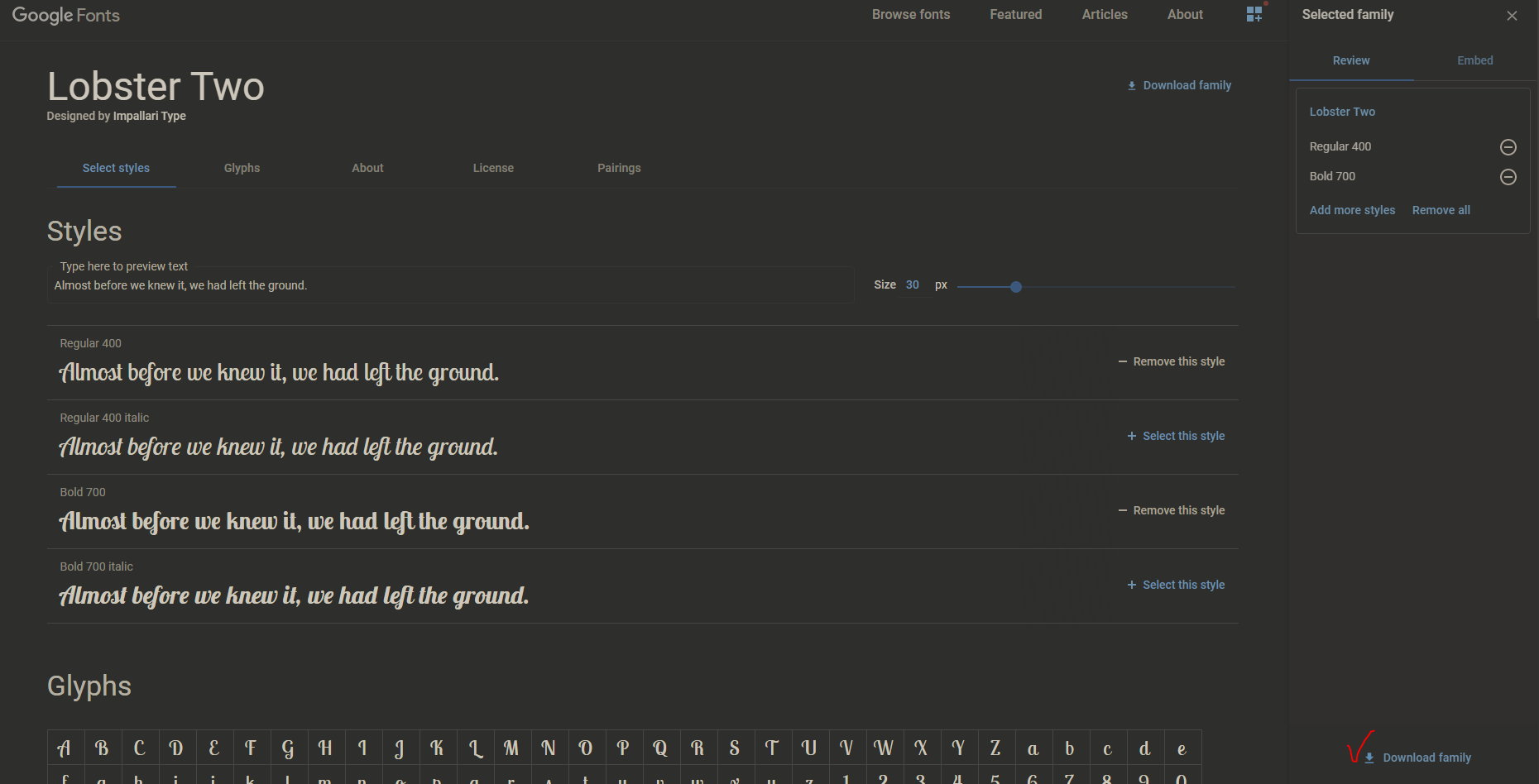The image size is (1539, 784).
Task: Select the Bold 700 italic style
Action: tap(1176, 585)
